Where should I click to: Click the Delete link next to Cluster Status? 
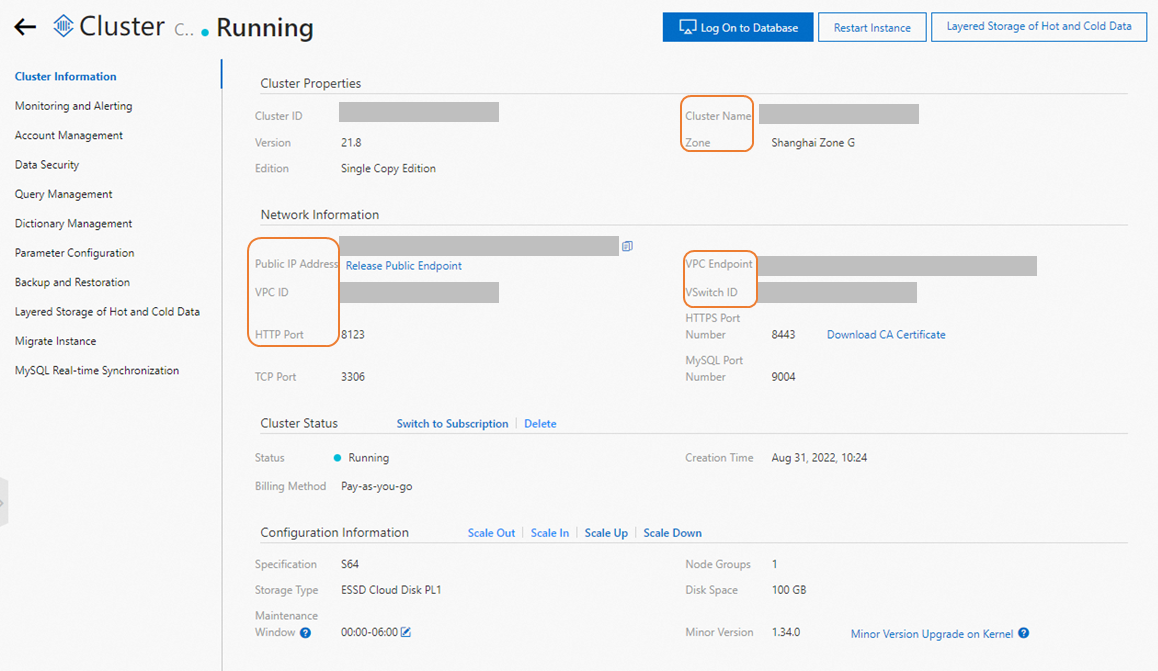tap(540, 423)
